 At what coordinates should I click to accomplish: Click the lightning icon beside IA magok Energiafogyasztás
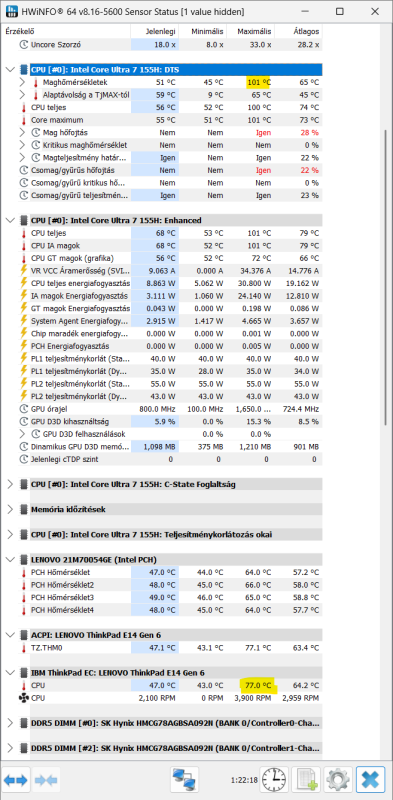point(23,296)
